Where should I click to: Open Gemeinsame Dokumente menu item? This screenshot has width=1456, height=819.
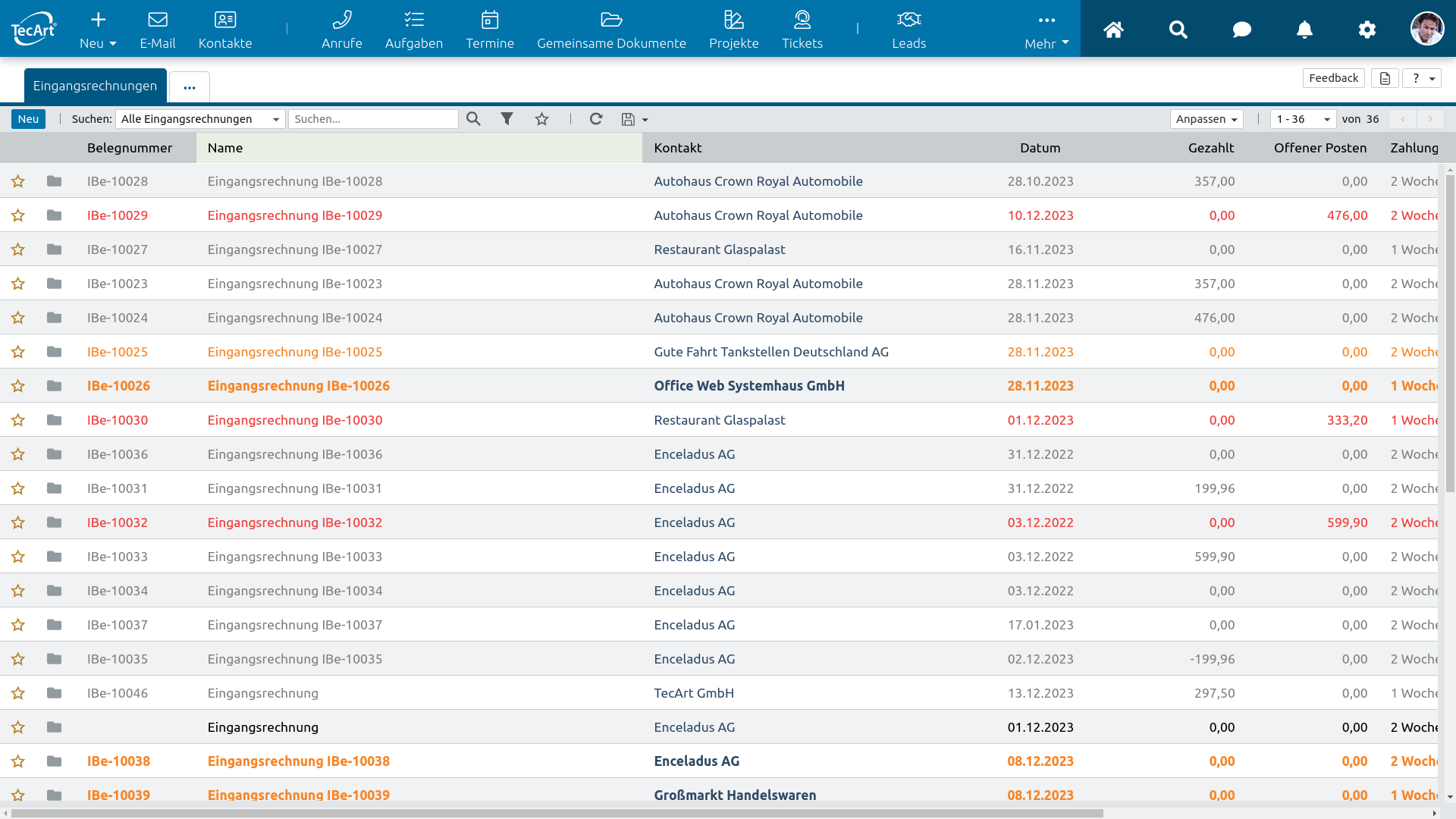click(611, 30)
